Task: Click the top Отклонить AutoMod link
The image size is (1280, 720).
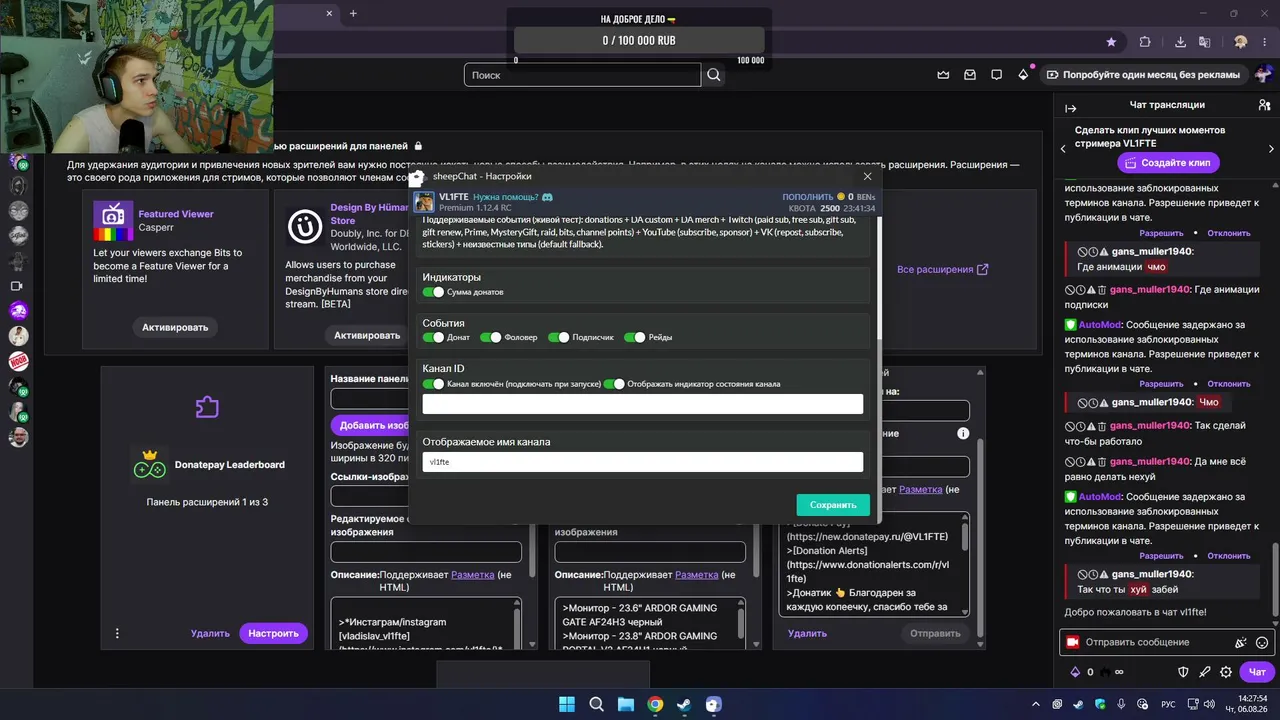Action: pos(1229,233)
